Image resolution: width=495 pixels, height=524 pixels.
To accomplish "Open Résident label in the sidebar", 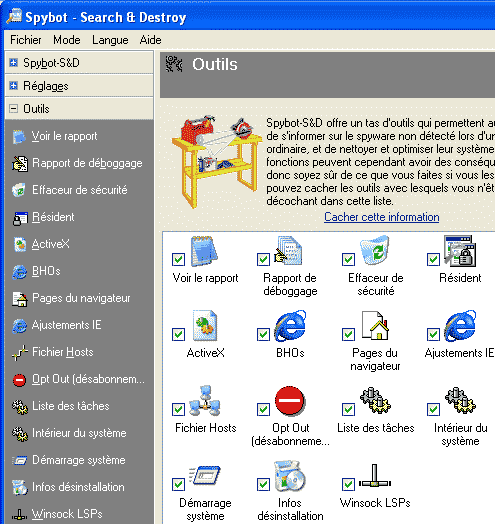I will click(x=53, y=218).
